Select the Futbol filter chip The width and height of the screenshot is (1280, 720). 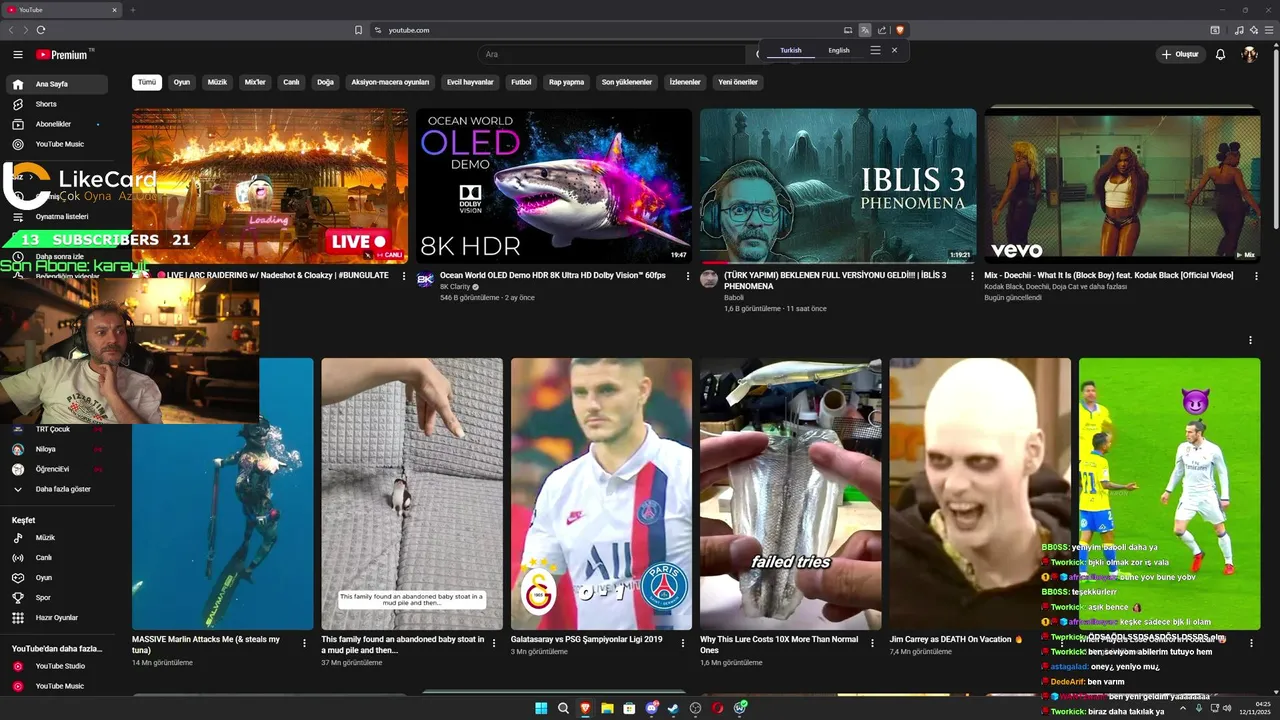point(521,82)
